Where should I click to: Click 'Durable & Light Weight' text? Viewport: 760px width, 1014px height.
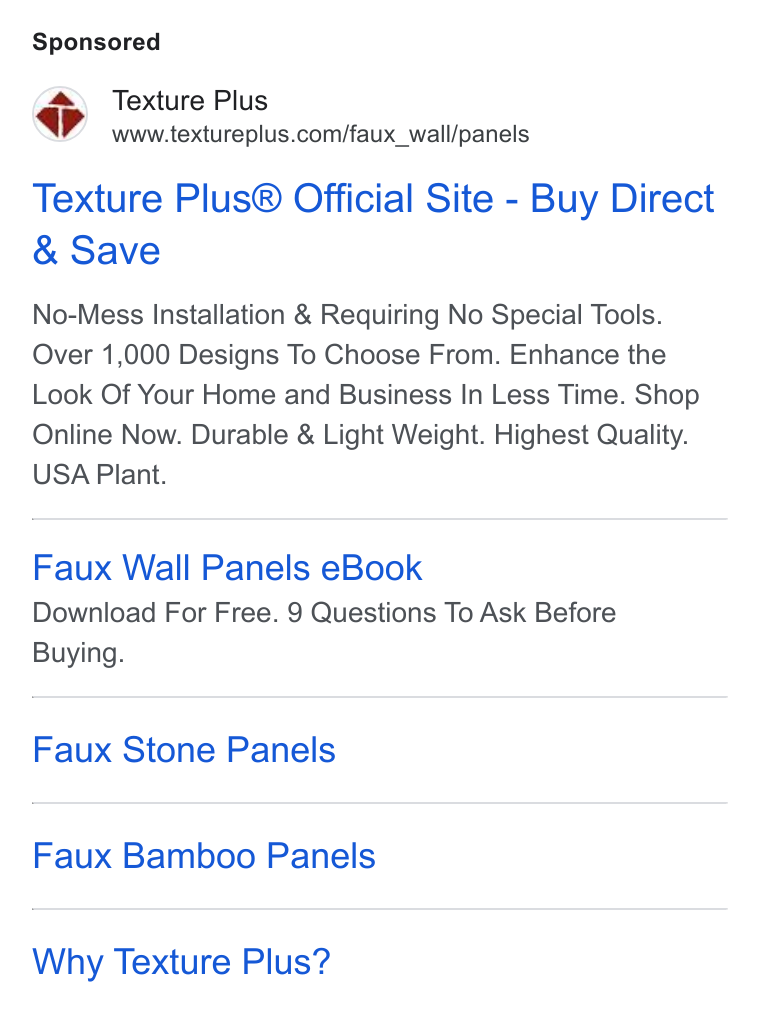click(338, 435)
